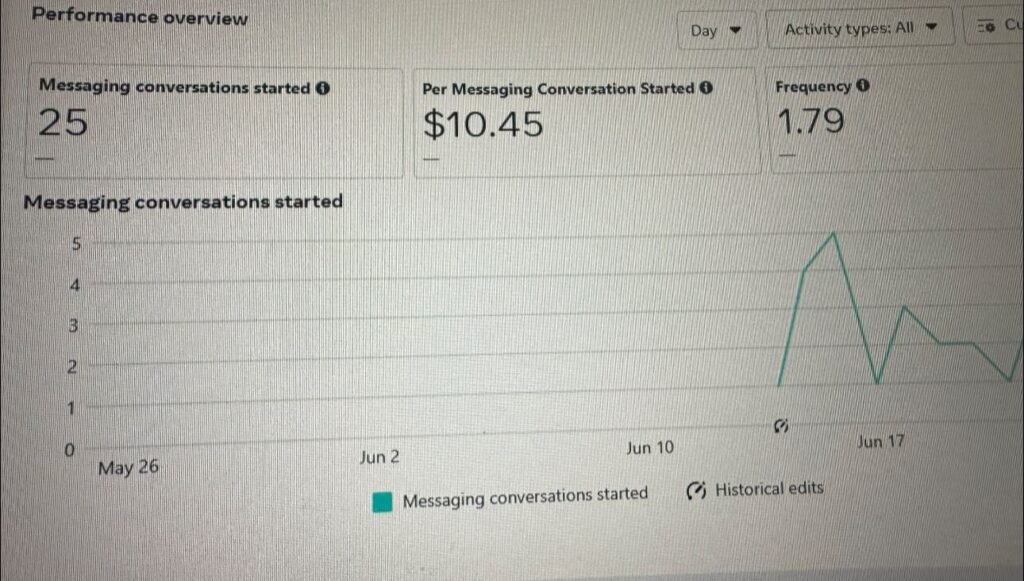Viewport: 1024px width, 581px height.
Task: Click info icon next to Per Messaging Conversation Started
Action: 707,88
